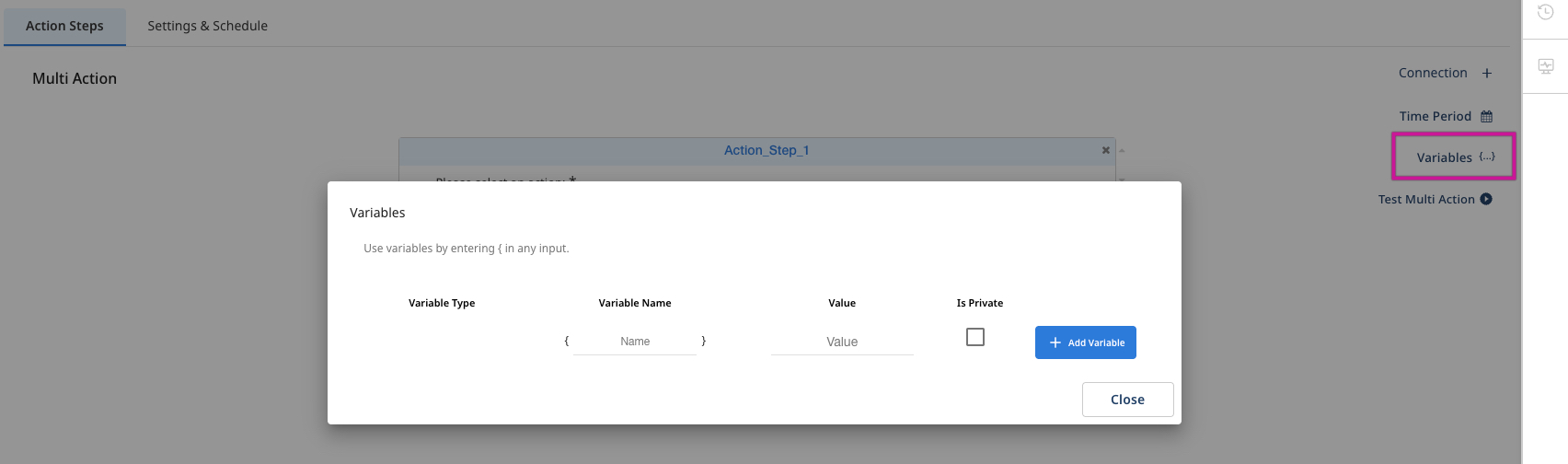1568x464 pixels.
Task: Click the Action_Step_1 title link
Action: click(766, 150)
